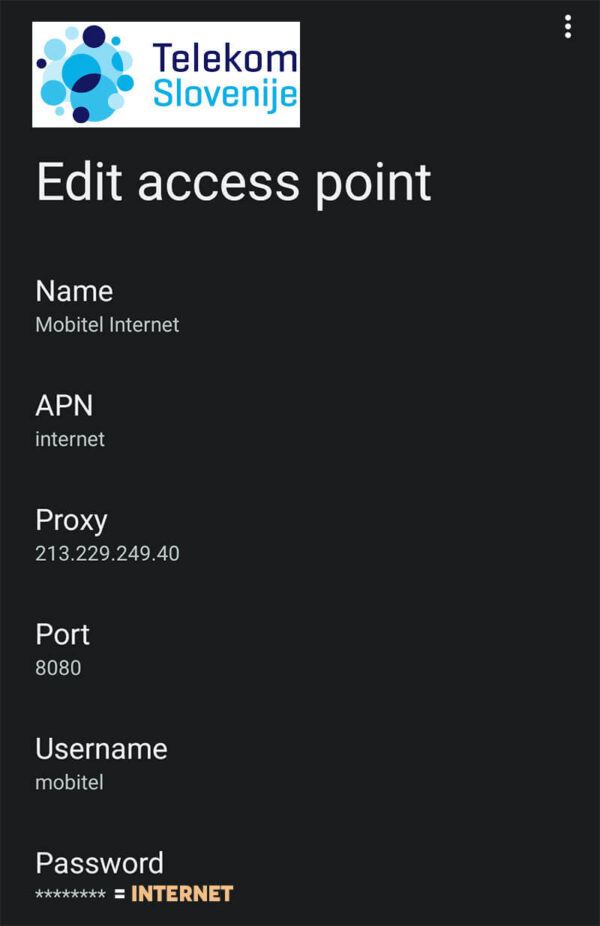Select the Name label
Image resolution: width=600 pixels, height=926 pixels.
pyautogui.click(x=74, y=291)
